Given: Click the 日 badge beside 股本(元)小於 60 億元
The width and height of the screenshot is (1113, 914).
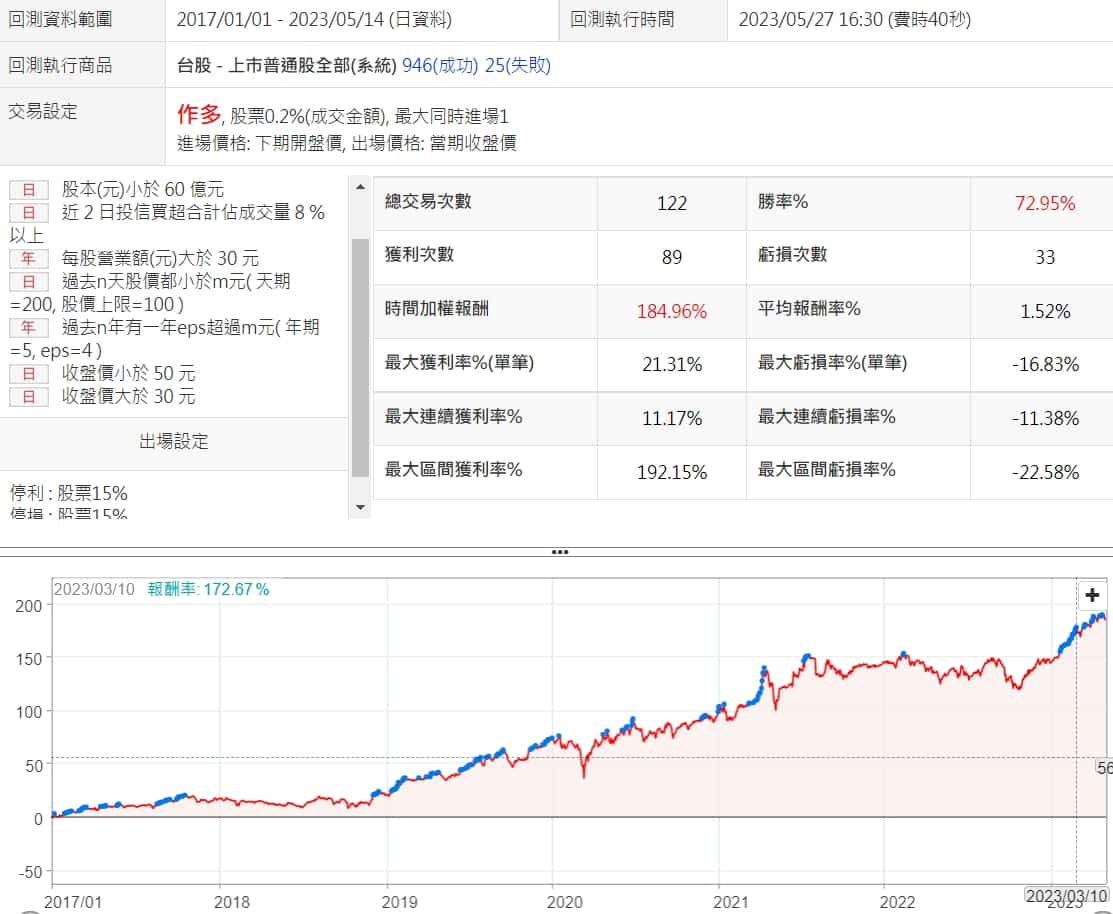Looking at the screenshot, I should click(x=29, y=189).
